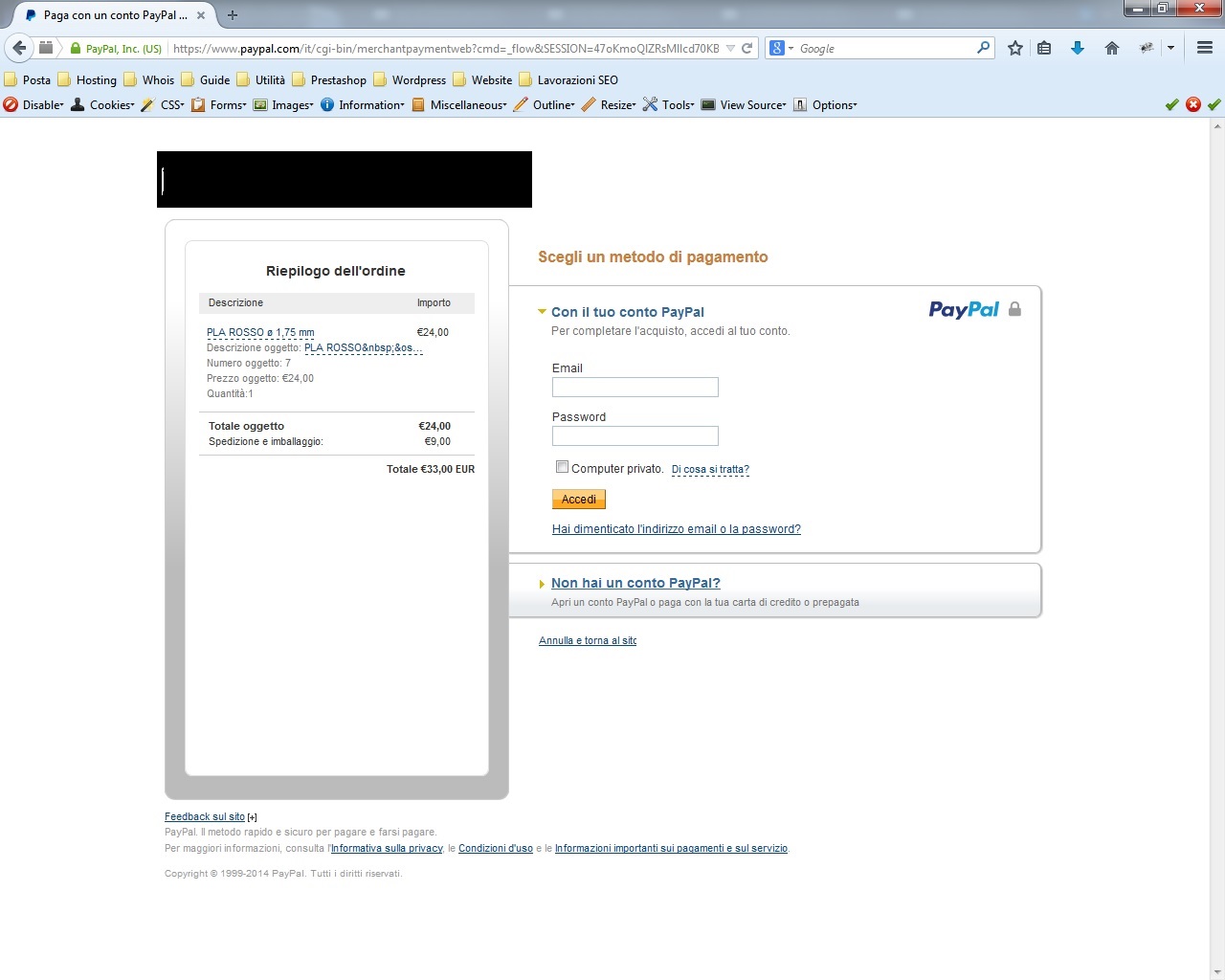Open the Lavorazioni SEO bookmark folder
Viewport: 1225px width, 980px height.
point(568,79)
